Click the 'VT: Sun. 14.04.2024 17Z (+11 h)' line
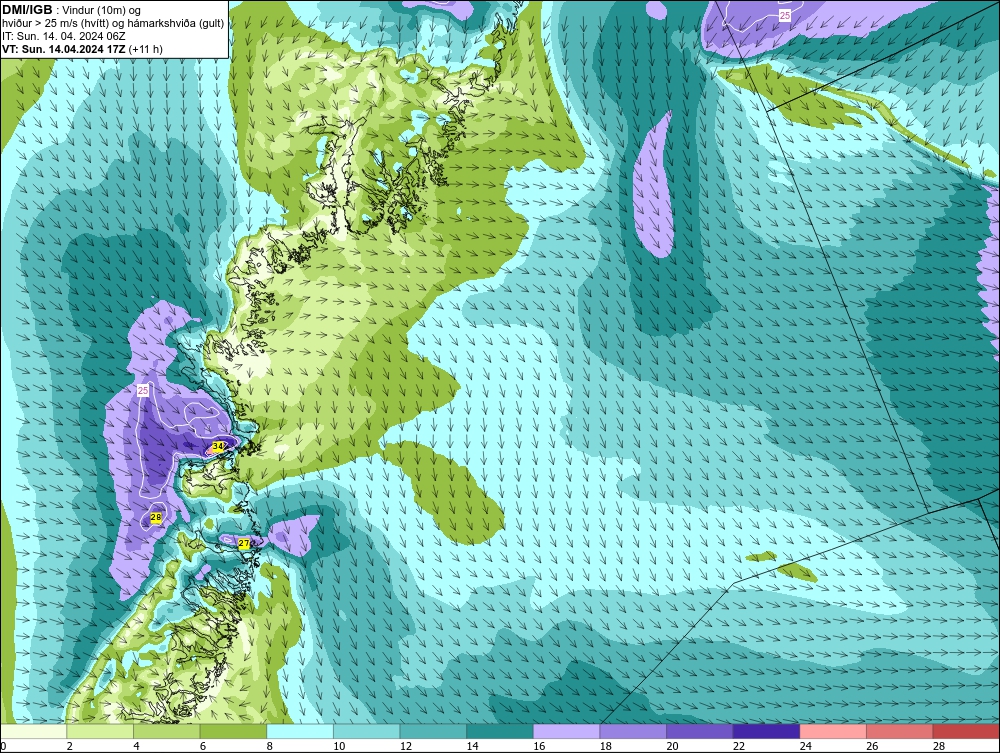 pyautogui.click(x=82, y=48)
